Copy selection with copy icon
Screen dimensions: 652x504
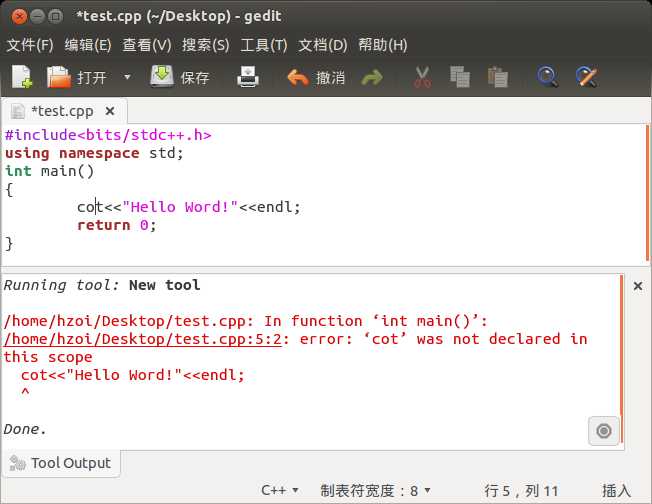pyautogui.click(x=460, y=77)
